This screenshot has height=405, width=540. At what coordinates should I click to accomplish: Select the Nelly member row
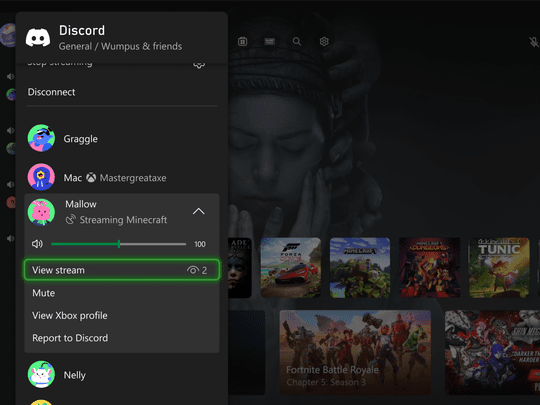(122, 374)
